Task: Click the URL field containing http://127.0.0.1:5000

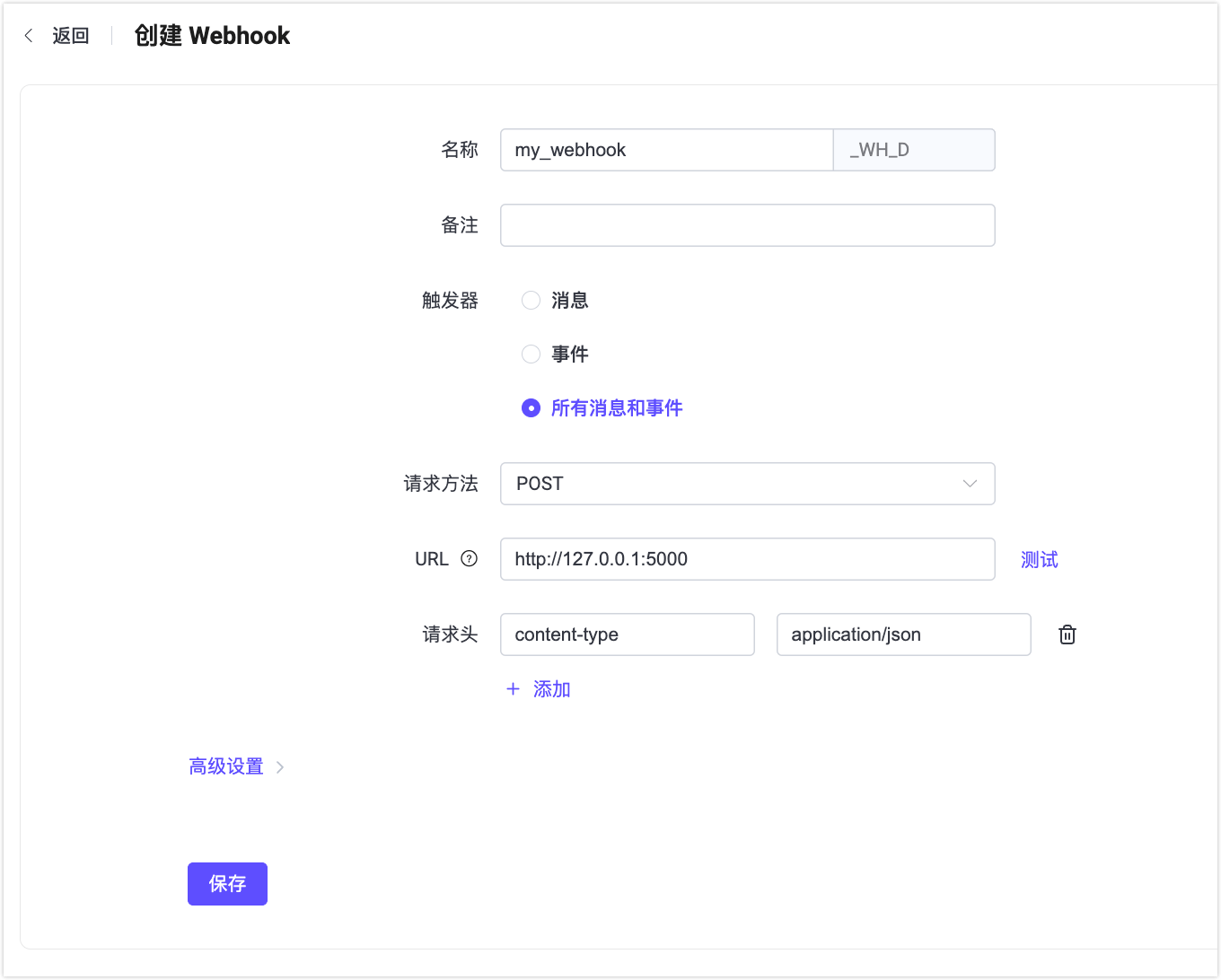Action: click(x=748, y=559)
